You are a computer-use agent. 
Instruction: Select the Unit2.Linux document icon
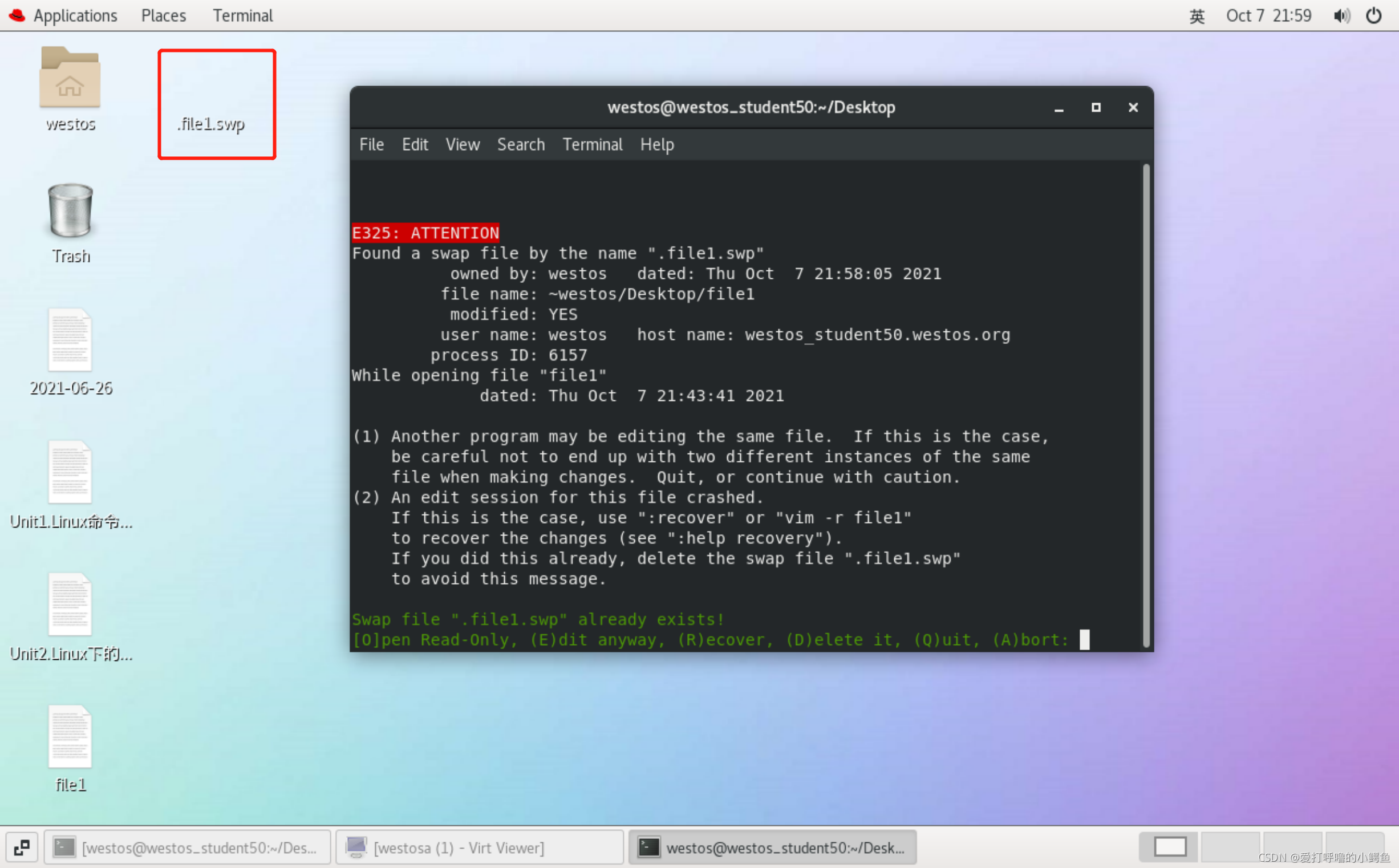(x=70, y=606)
